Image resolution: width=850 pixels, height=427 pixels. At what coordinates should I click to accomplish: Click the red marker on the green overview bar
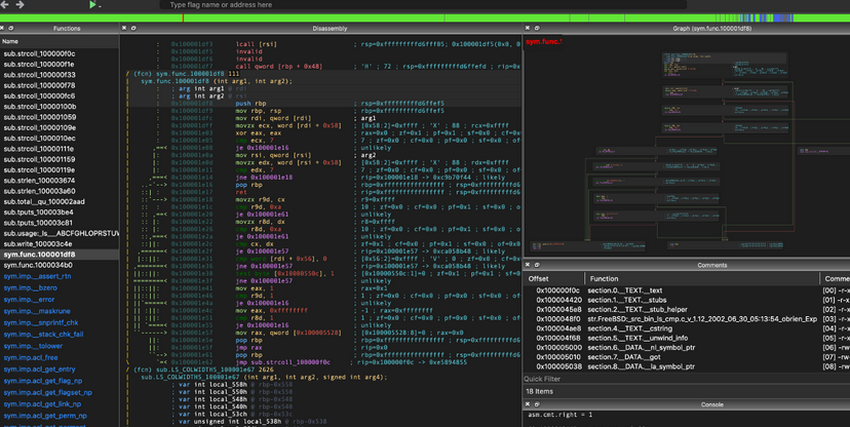[183, 17]
